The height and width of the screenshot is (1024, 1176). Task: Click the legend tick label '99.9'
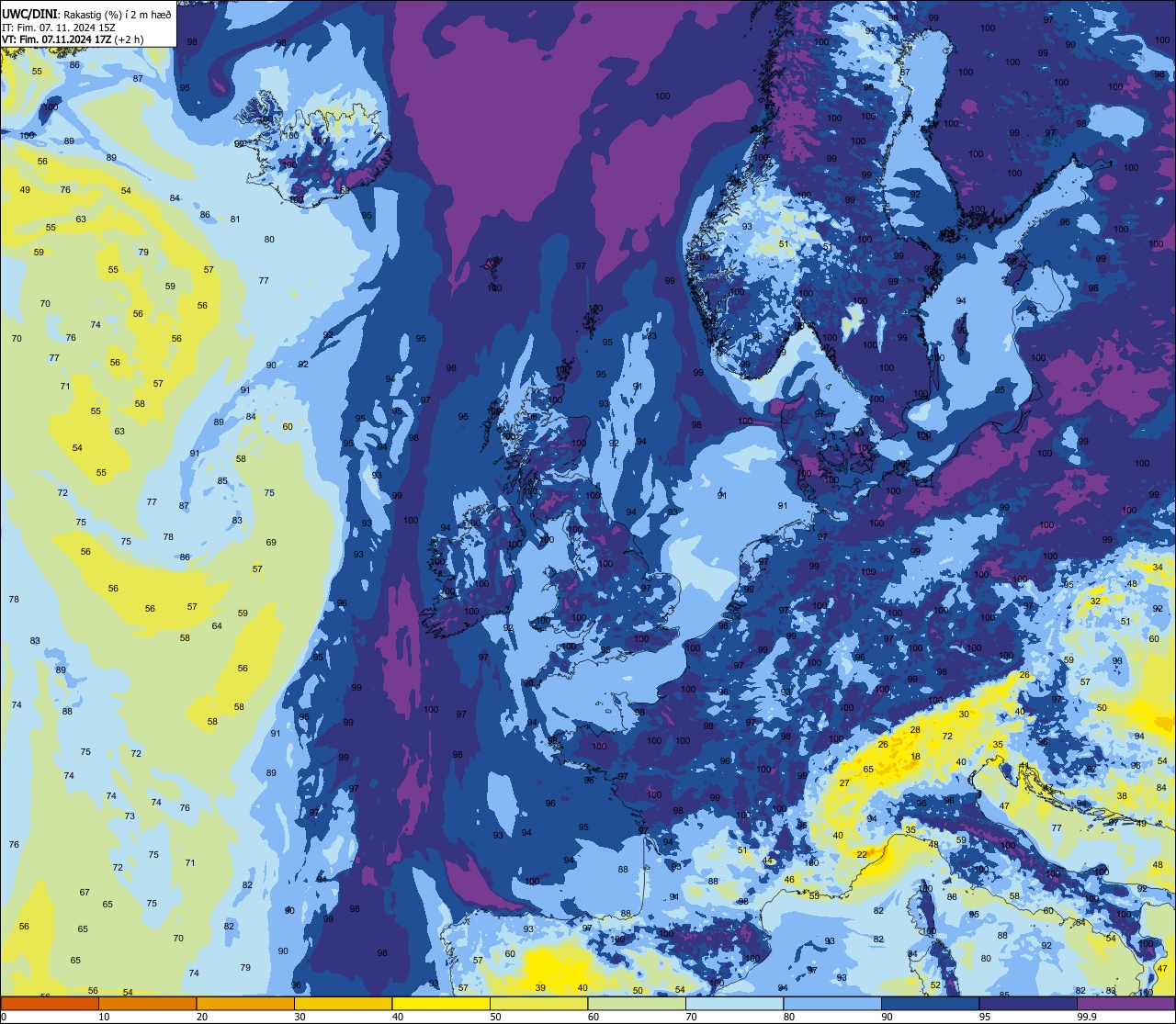pos(1087,1017)
